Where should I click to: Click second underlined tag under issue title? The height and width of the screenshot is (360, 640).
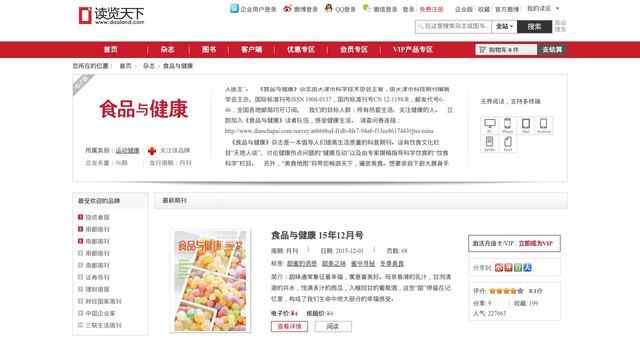pyautogui.click(x=334, y=264)
